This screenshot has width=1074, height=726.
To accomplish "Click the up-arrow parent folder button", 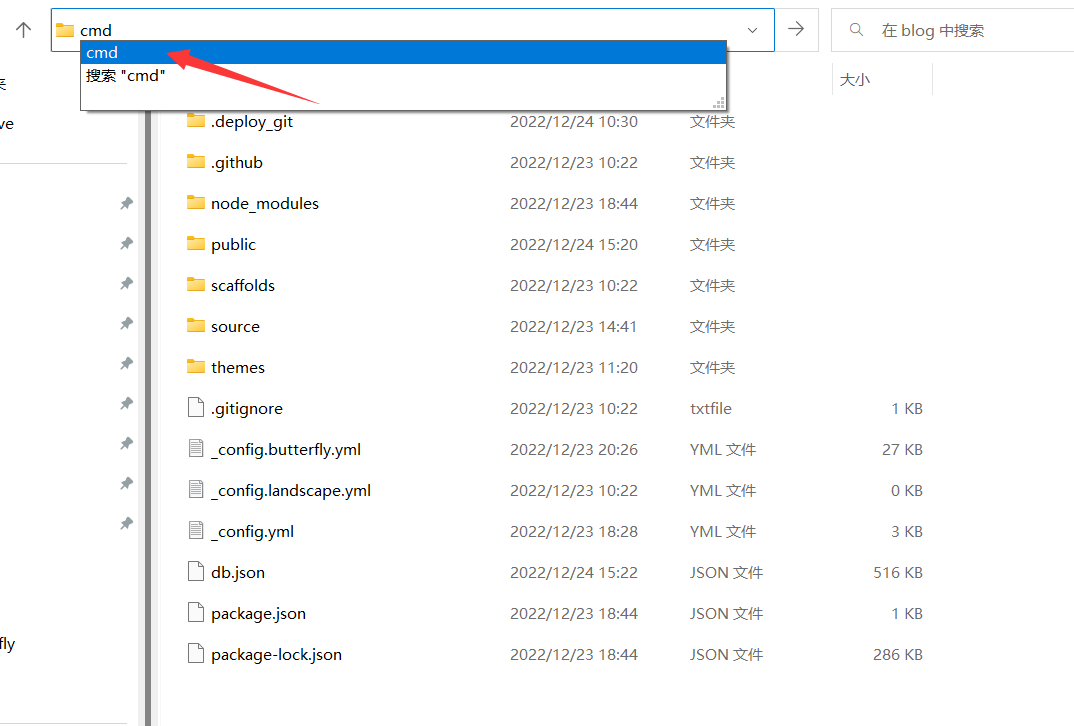I will [x=24, y=30].
